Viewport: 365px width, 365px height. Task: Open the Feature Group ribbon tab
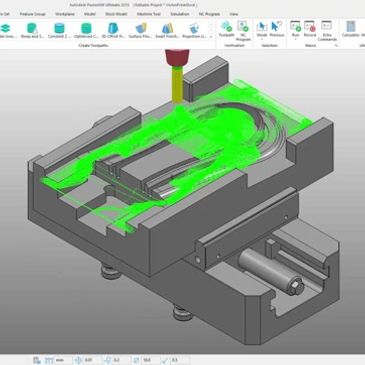point(32,14)
